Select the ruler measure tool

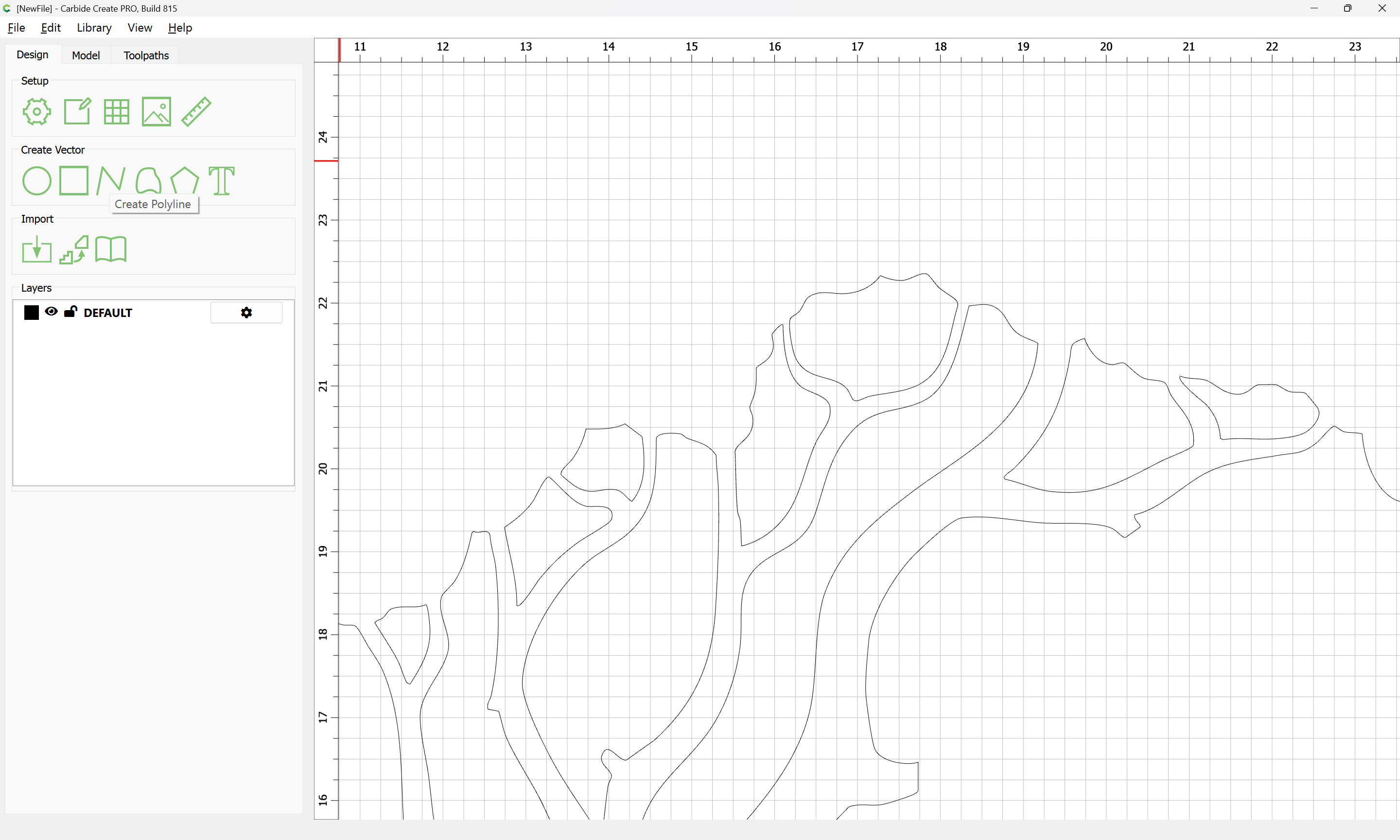[x=196, y=111]
